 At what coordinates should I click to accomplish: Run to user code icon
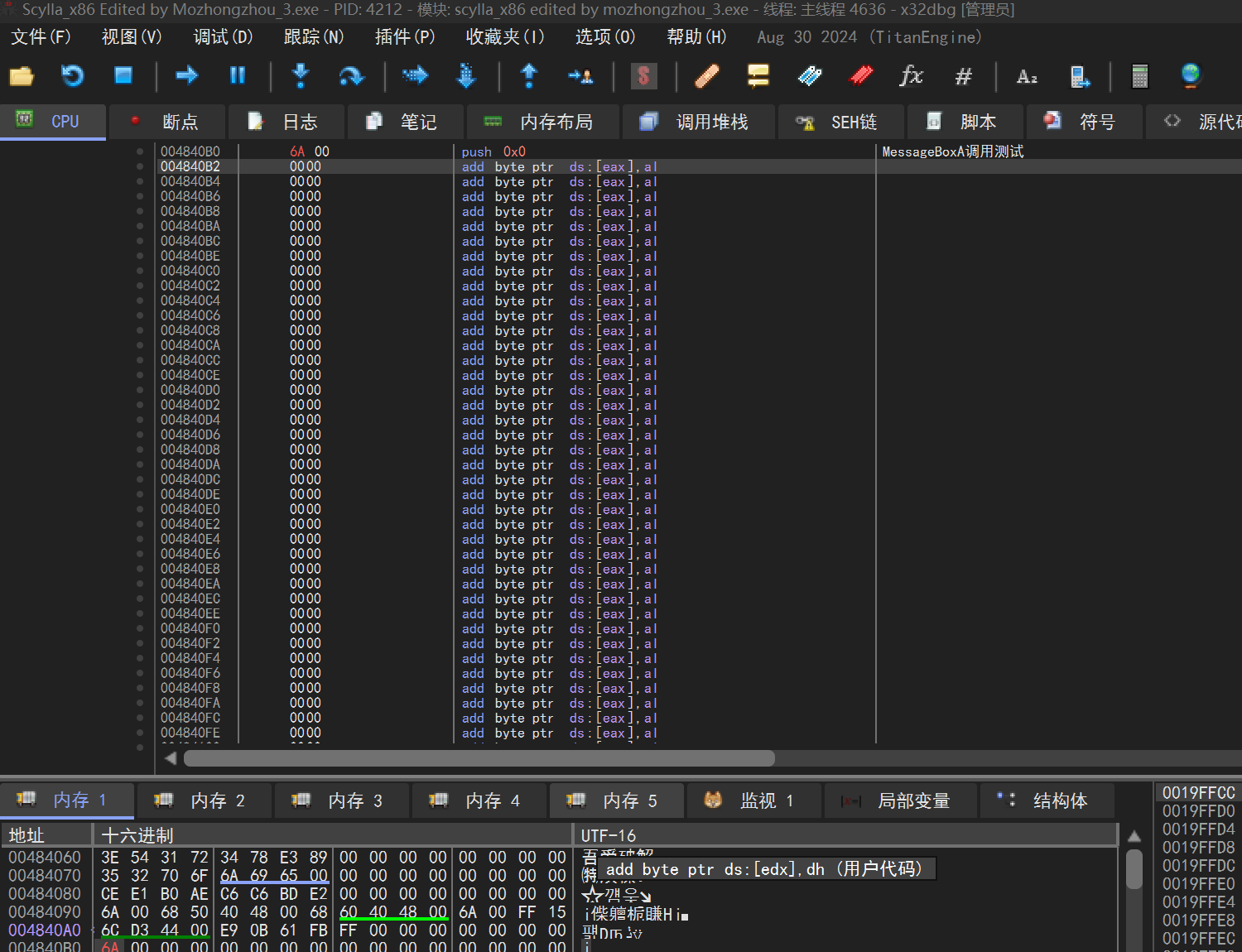pyautogui.click(x=580, y=76)
